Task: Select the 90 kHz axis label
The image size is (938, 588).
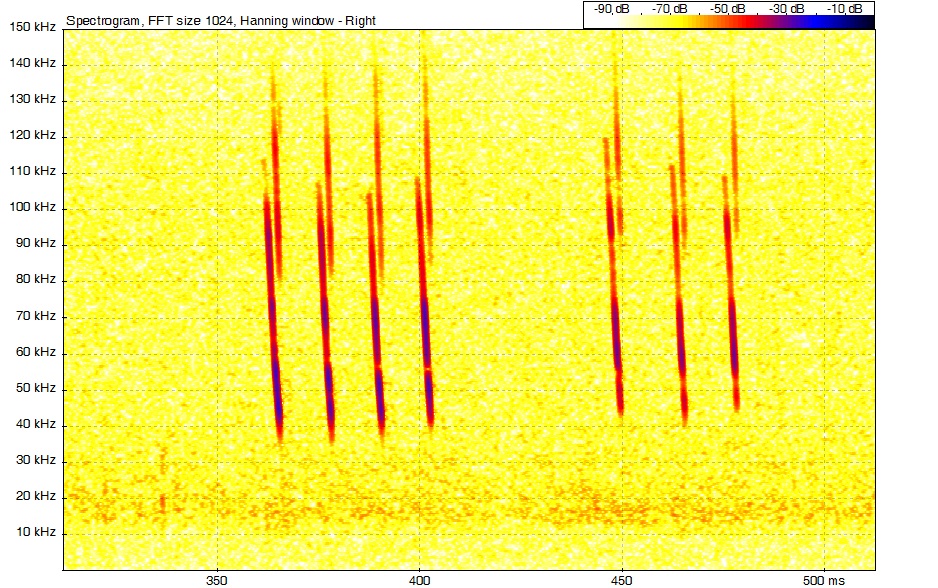Action: (35, 243)
